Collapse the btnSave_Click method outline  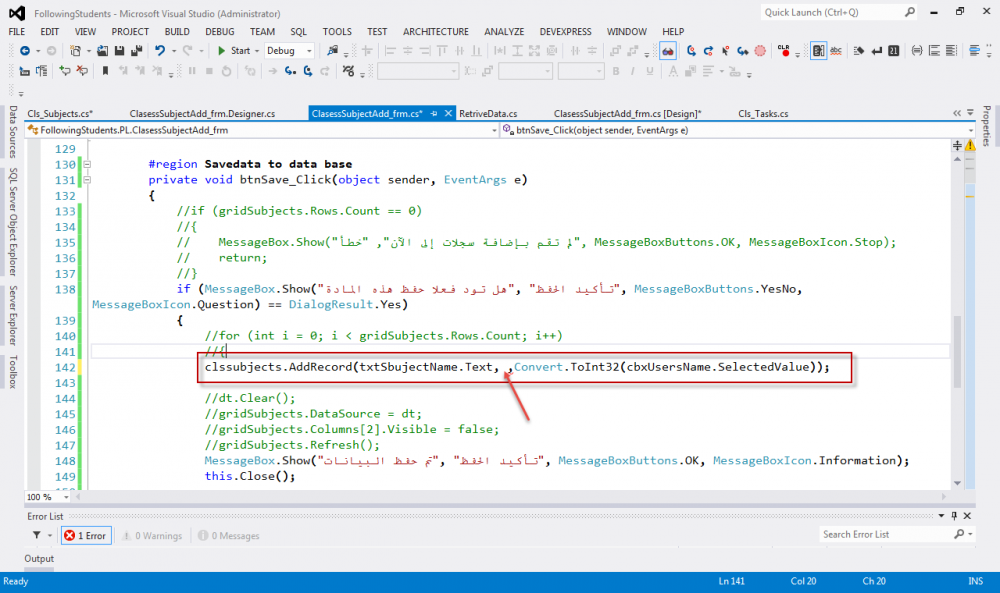[87, 180]
